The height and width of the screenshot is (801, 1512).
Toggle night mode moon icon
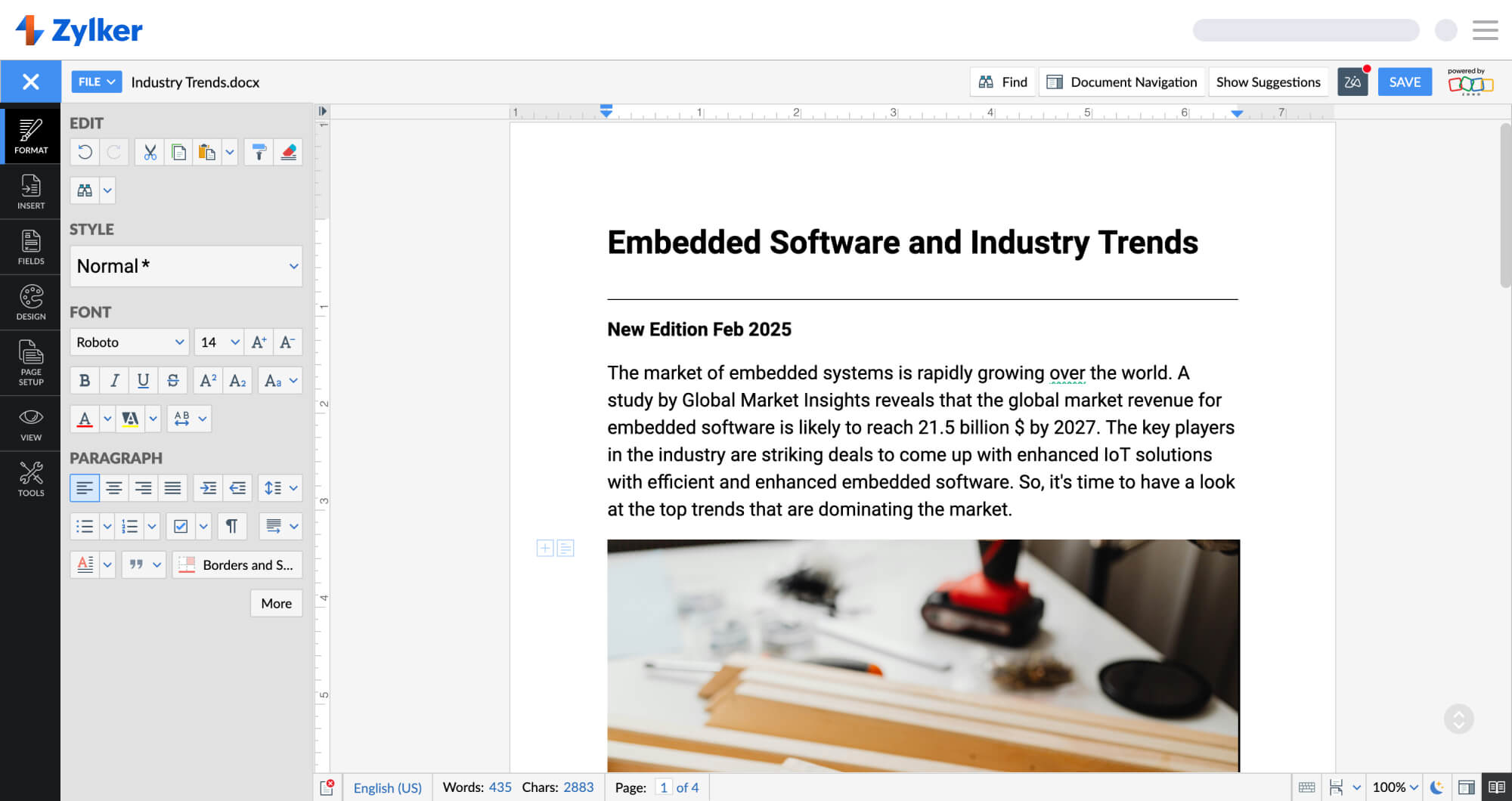1437,787
